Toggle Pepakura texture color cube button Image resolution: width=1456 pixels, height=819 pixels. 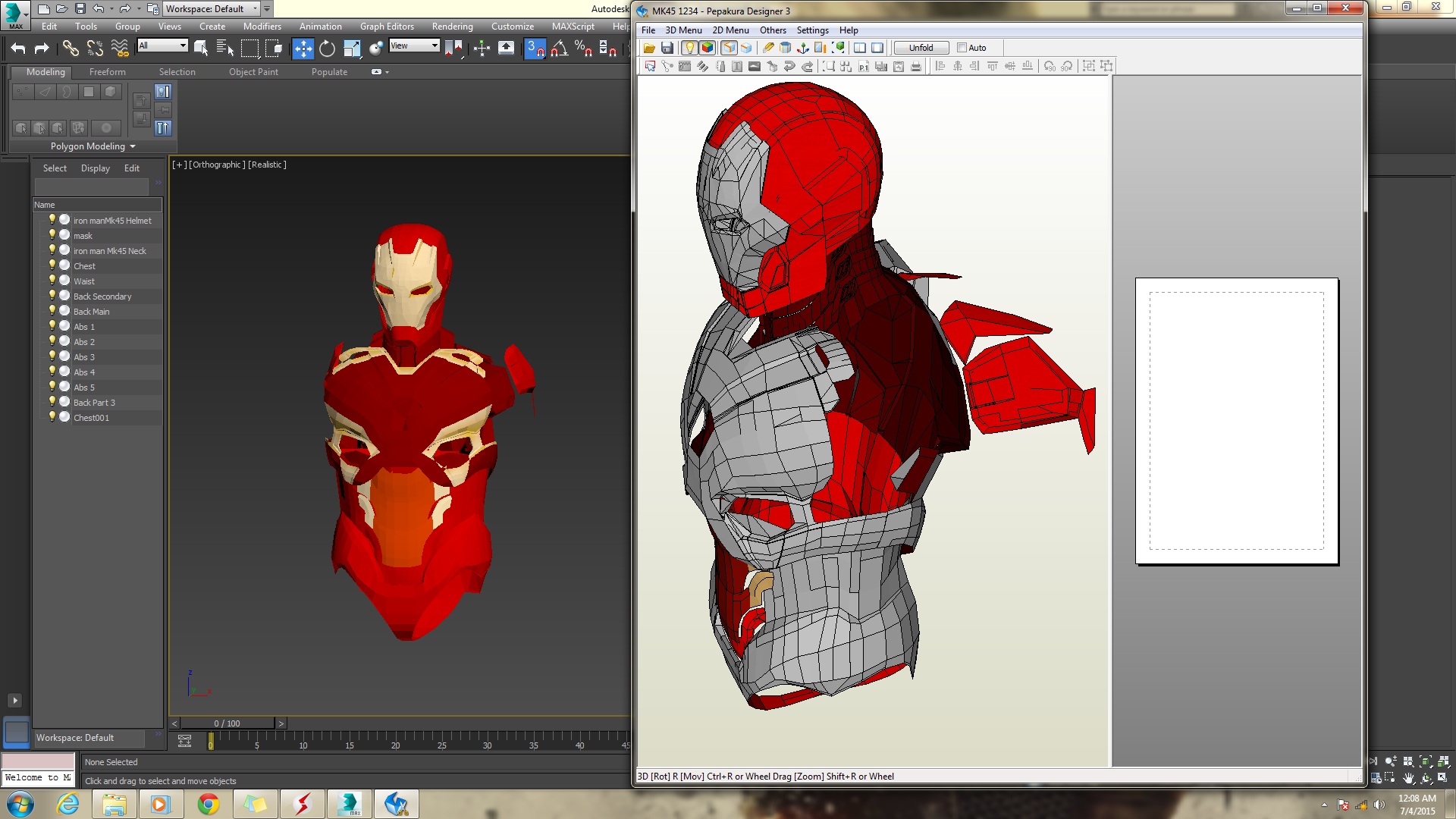pos(708,48)
